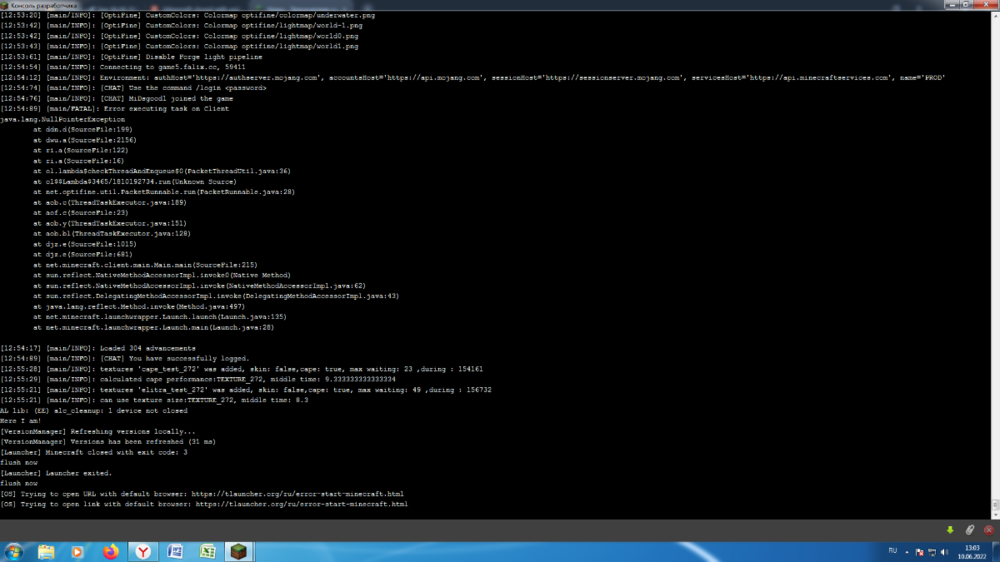Open the RU language selector
The image size is (1000, 562).
(893, 551)
